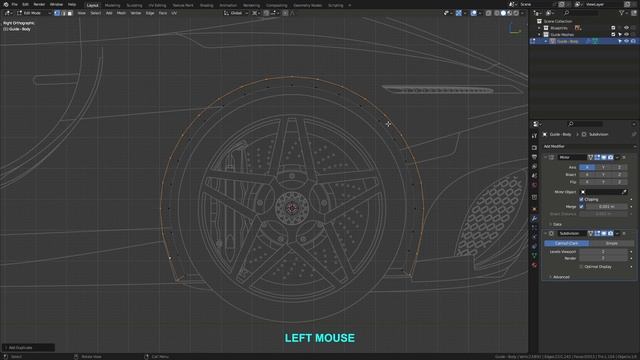Open the Help menu
Viewport: 640px width, 360px height.
(72, 4)
